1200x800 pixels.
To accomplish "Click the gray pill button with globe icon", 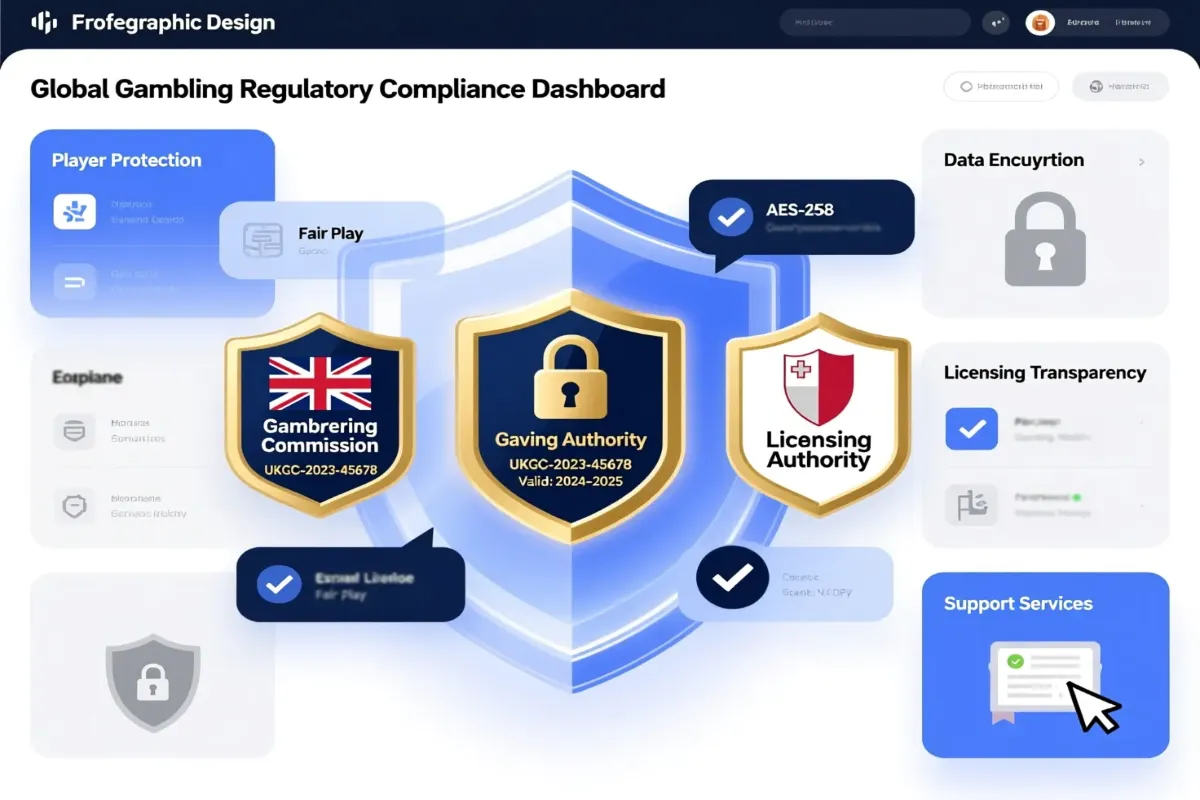I will pos(1120,87).
